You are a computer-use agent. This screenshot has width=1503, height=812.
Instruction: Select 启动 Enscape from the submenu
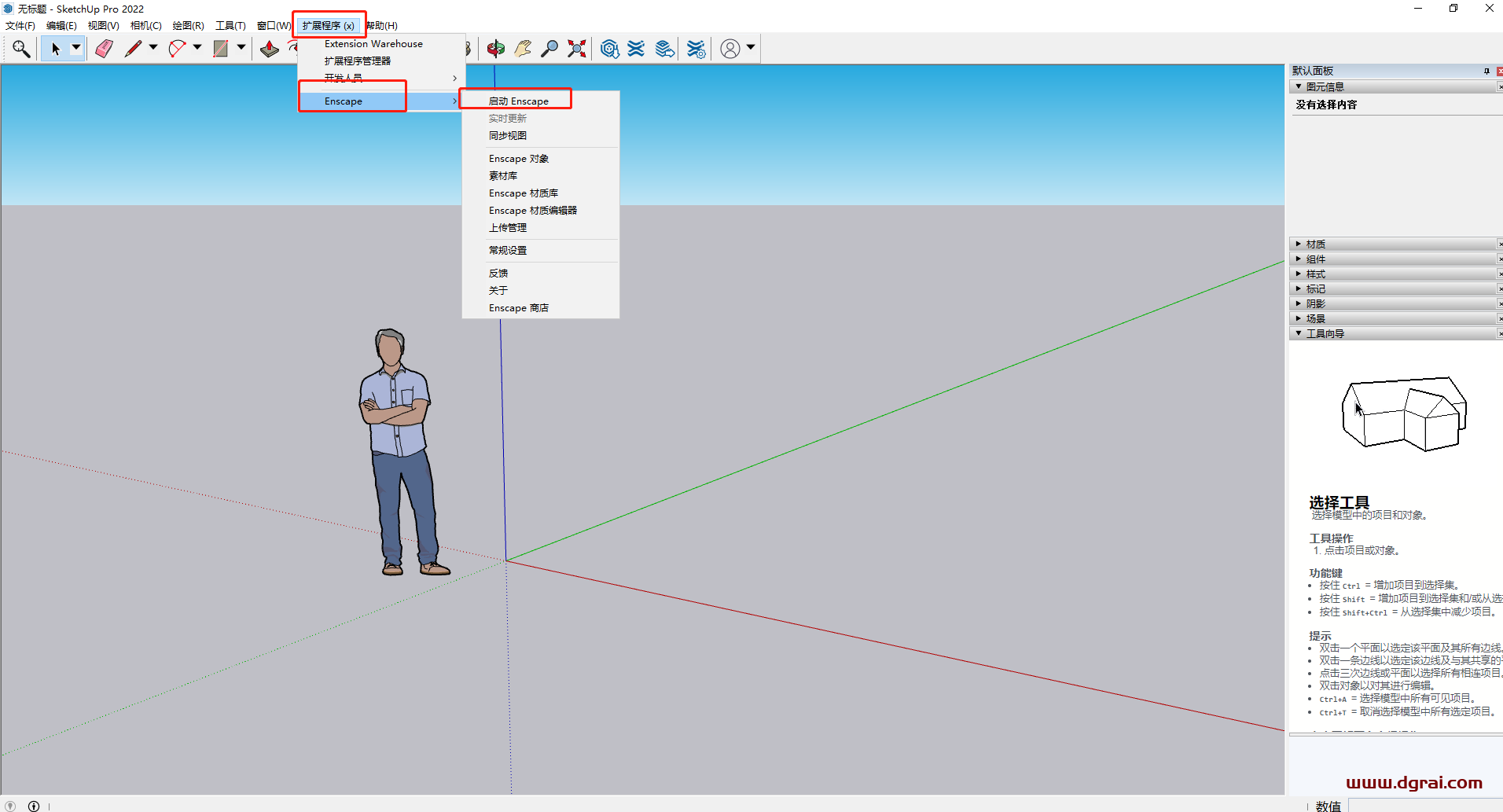coord(518,101)
